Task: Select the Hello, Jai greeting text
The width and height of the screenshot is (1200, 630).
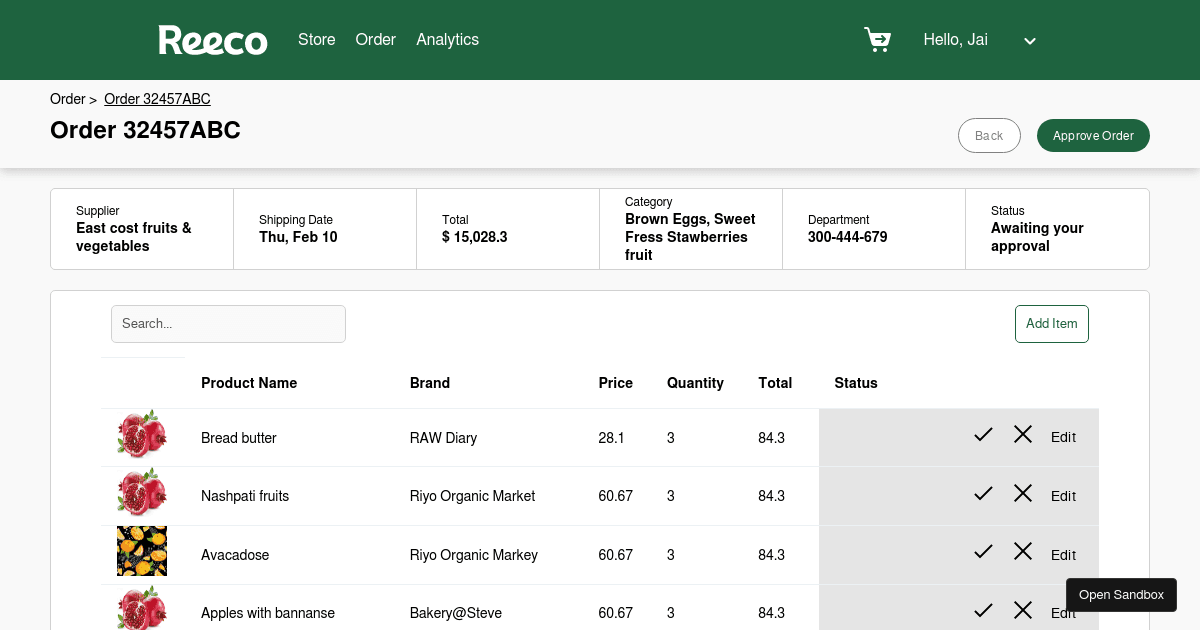Action: 956,40
